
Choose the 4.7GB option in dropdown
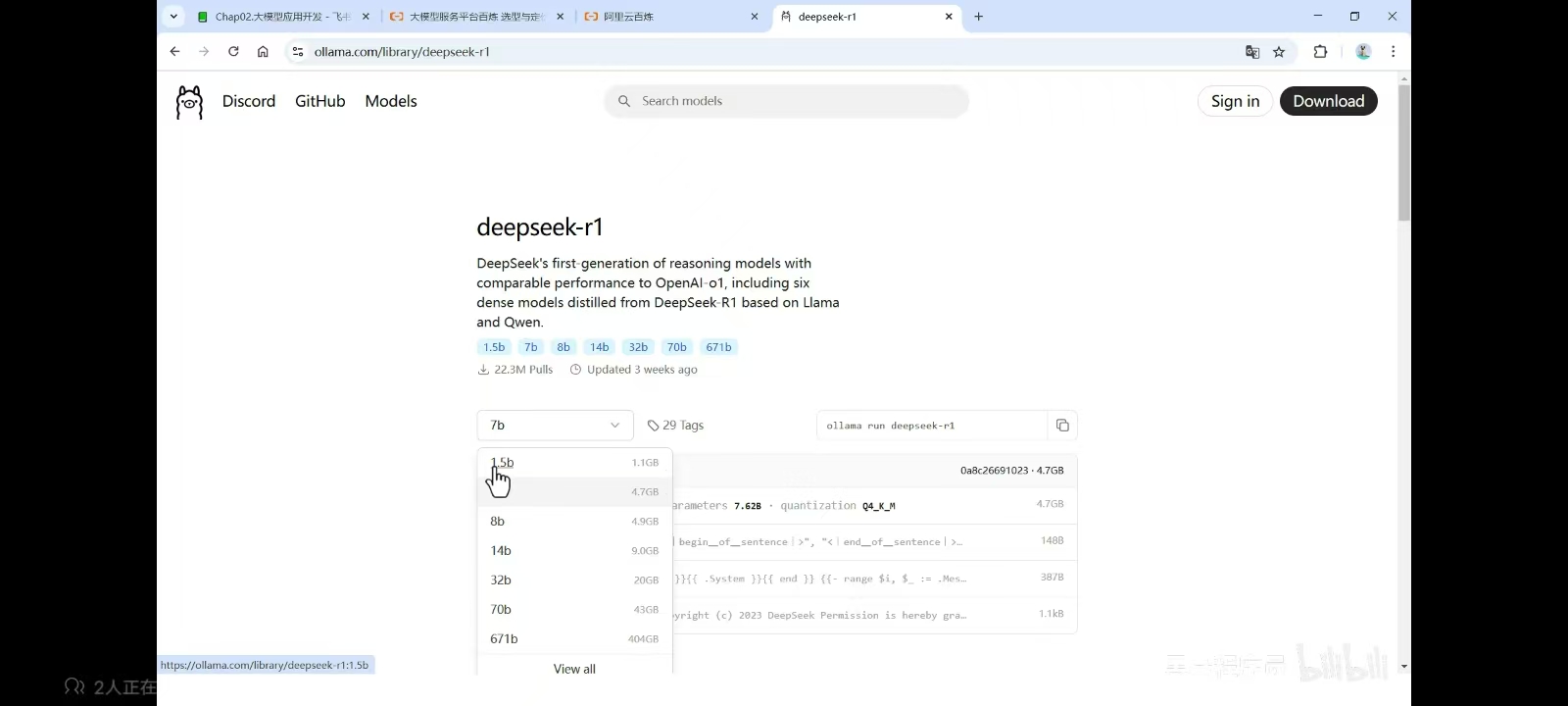(574, 492)
